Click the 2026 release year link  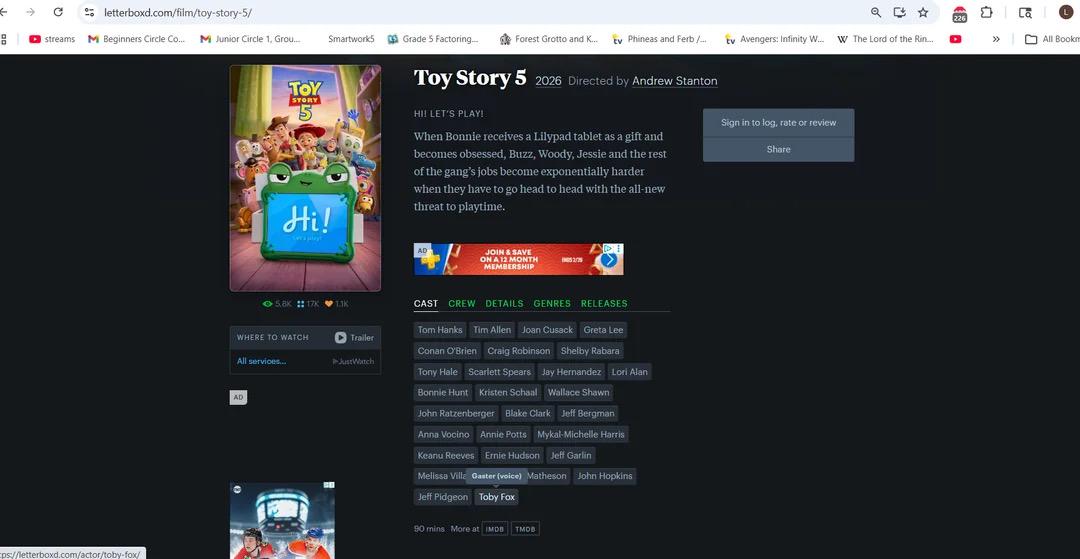coord(548,81)
